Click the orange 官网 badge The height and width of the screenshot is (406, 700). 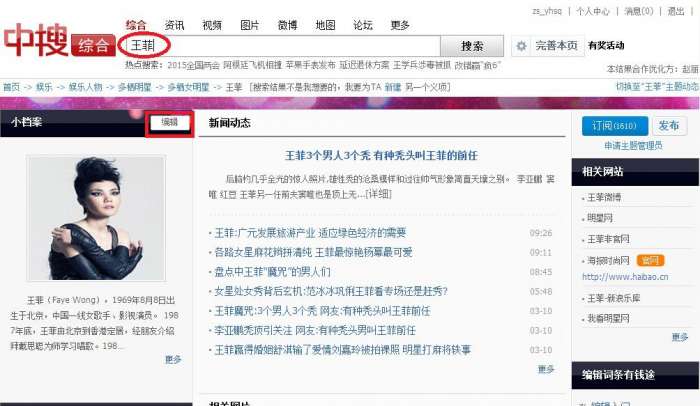[x=650, y=260]
